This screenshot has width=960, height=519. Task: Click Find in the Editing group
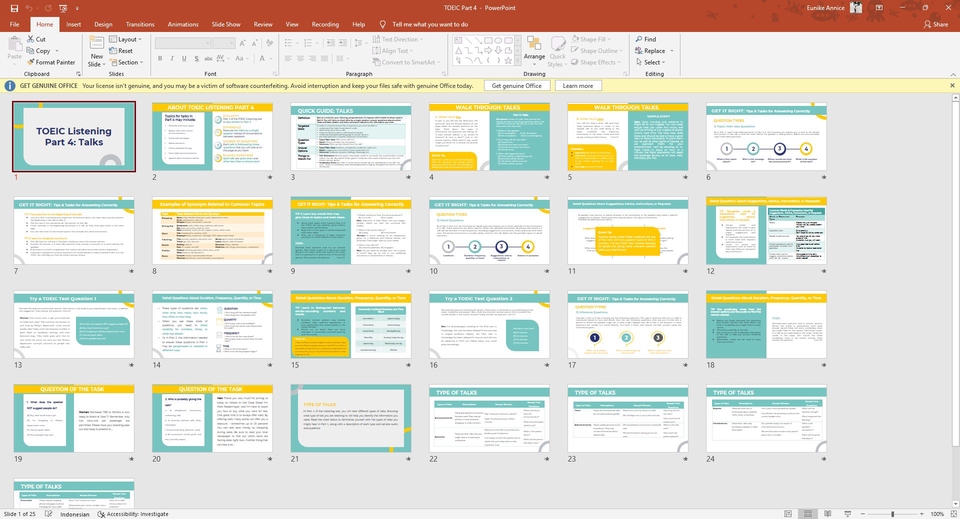tap(646, 39)
